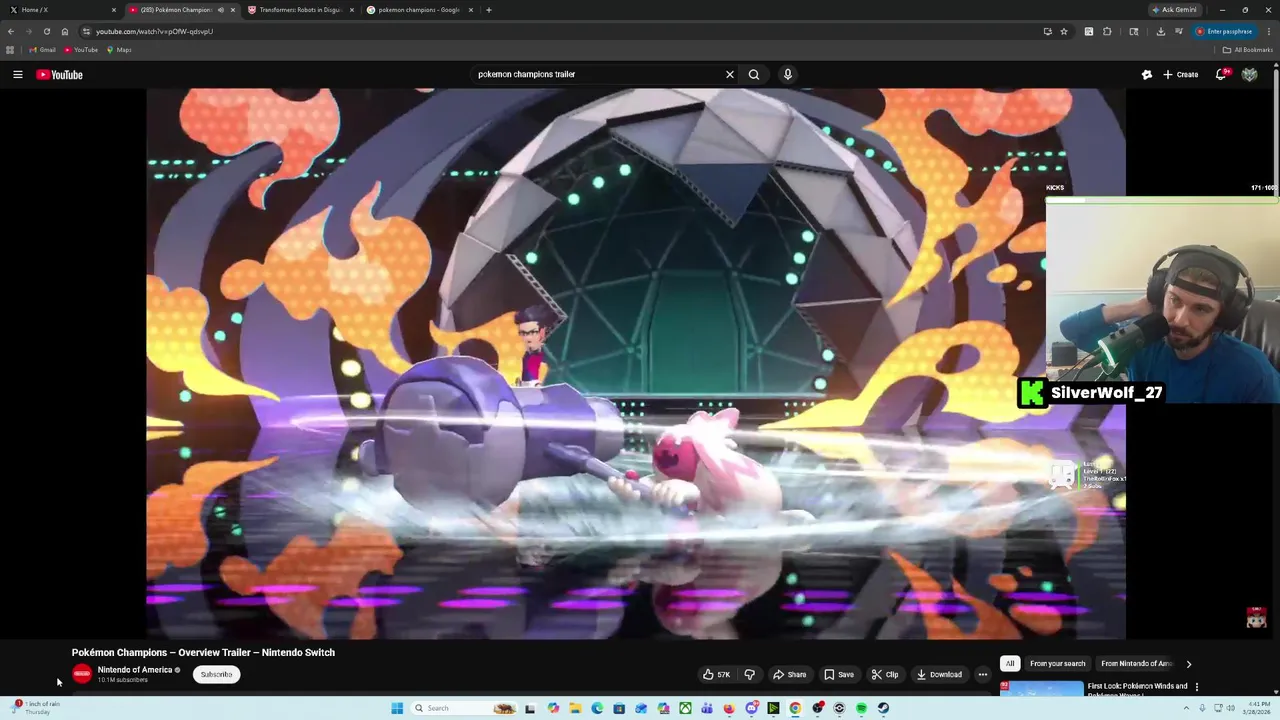This screenshot has width=1280, height=720.
Task: Clear the YouTube search query with X
Action: click(x=730, y=74)
